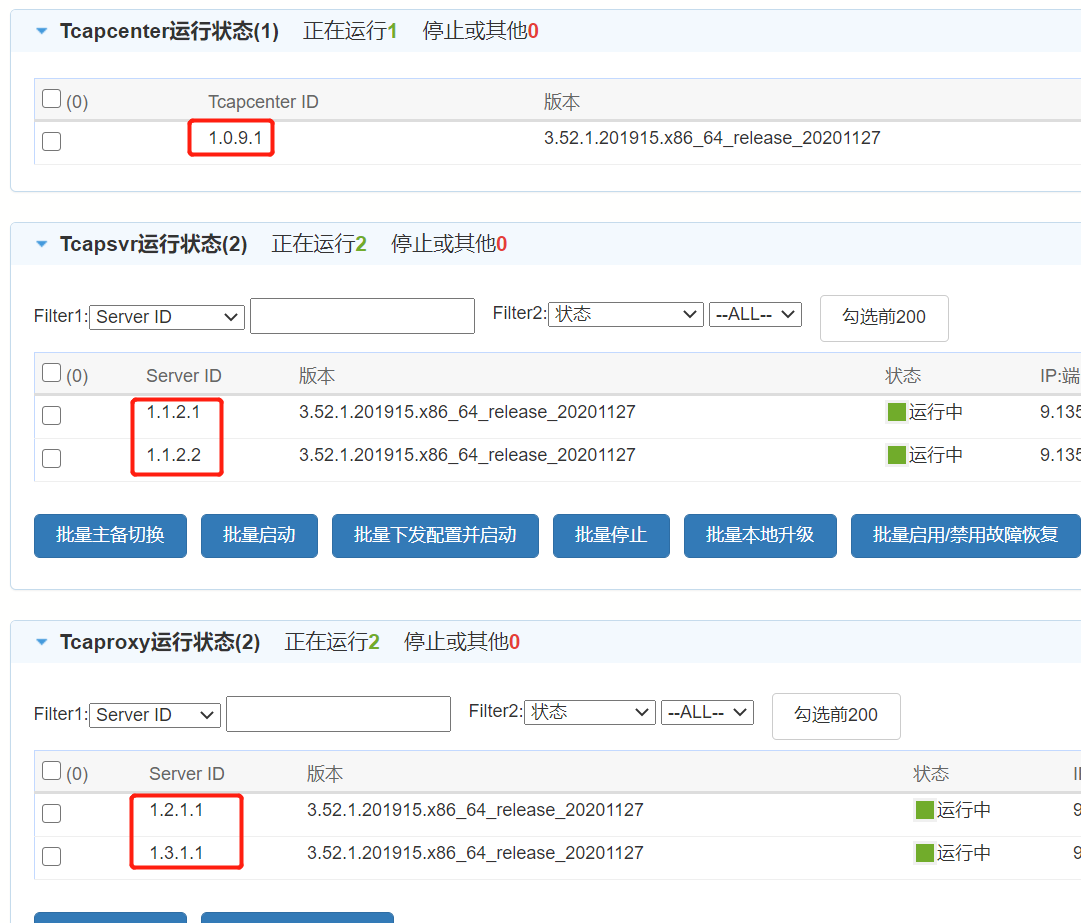Viewport: 1081px width, 923px height.
Task: Focus the Tcapsvr Filter1 text field
Action: 363,316
